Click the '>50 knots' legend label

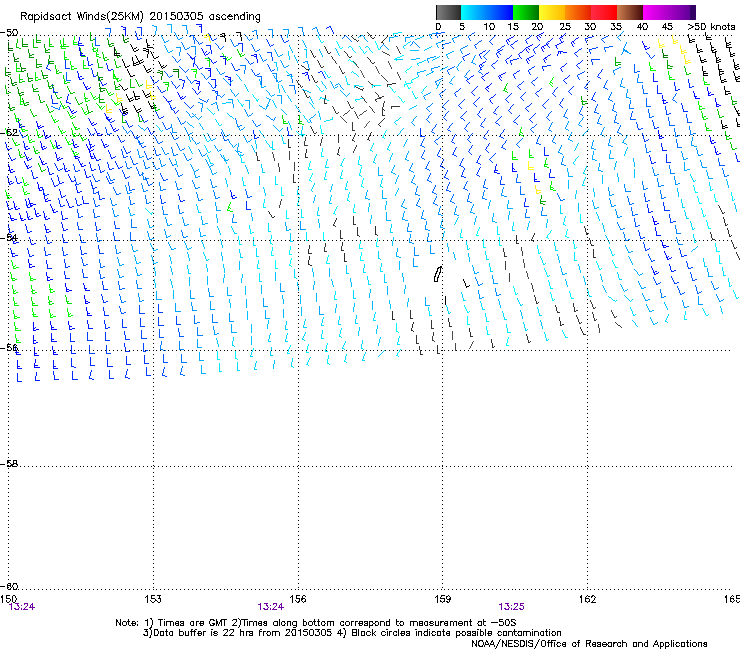(x=711, y=27)
